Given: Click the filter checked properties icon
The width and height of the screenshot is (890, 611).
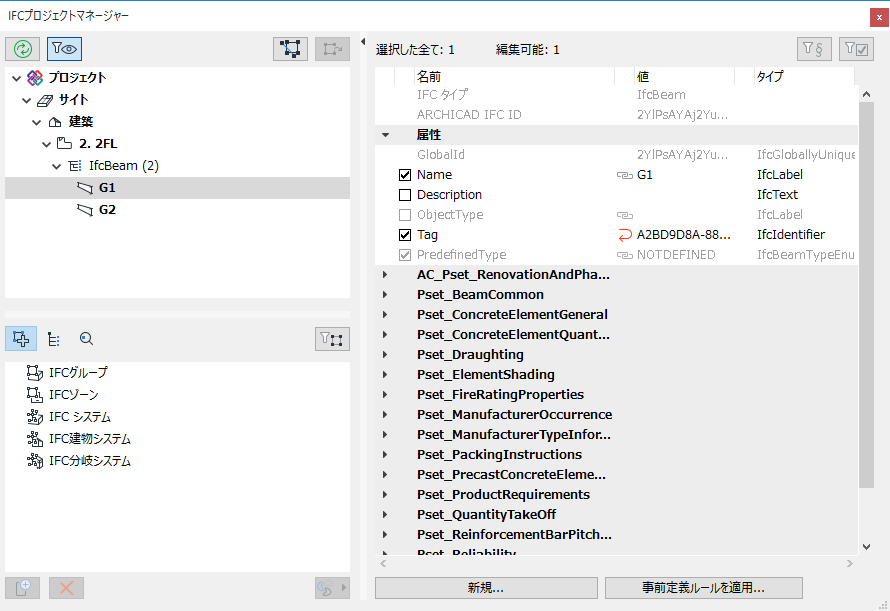Looking at the screenshot, I should click(x=856, y=49).
